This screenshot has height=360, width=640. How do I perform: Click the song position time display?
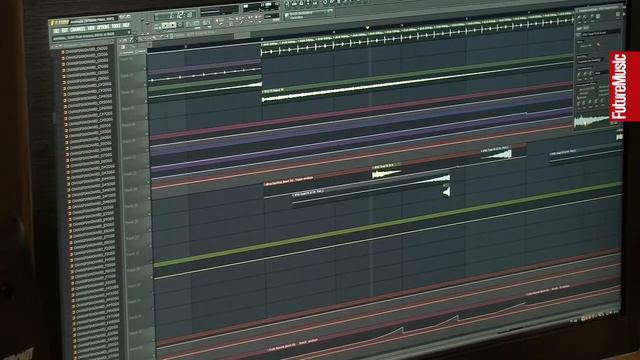[176, 15]
